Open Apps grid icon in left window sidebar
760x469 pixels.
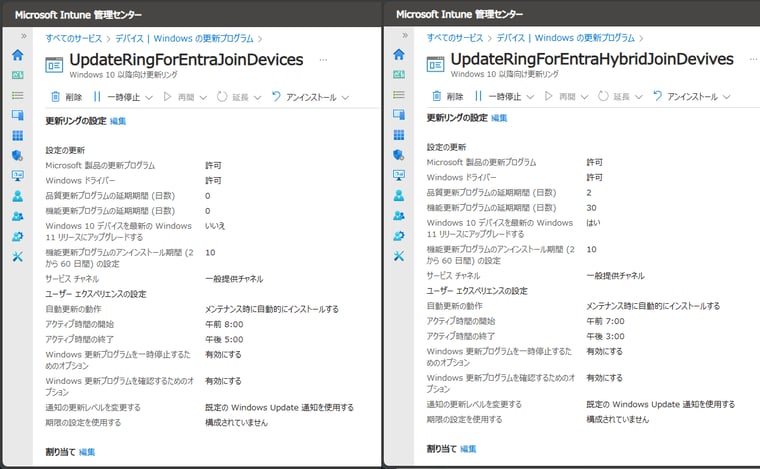pyautogui.click(x=17, y=135)
